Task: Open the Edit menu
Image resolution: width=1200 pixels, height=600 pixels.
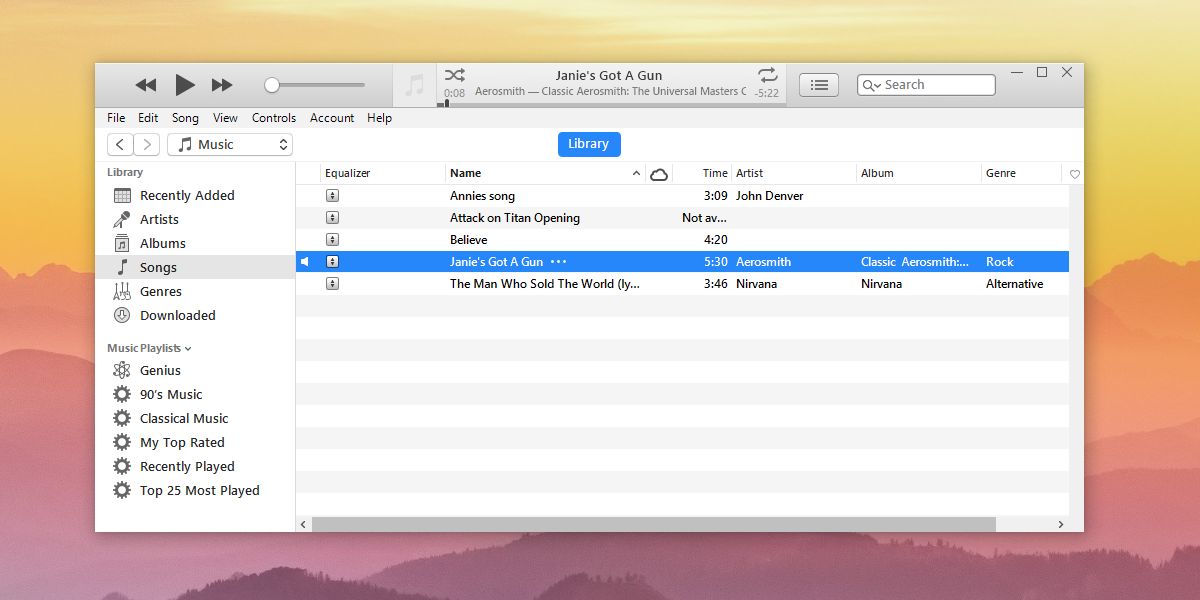Action: [148, 118]
